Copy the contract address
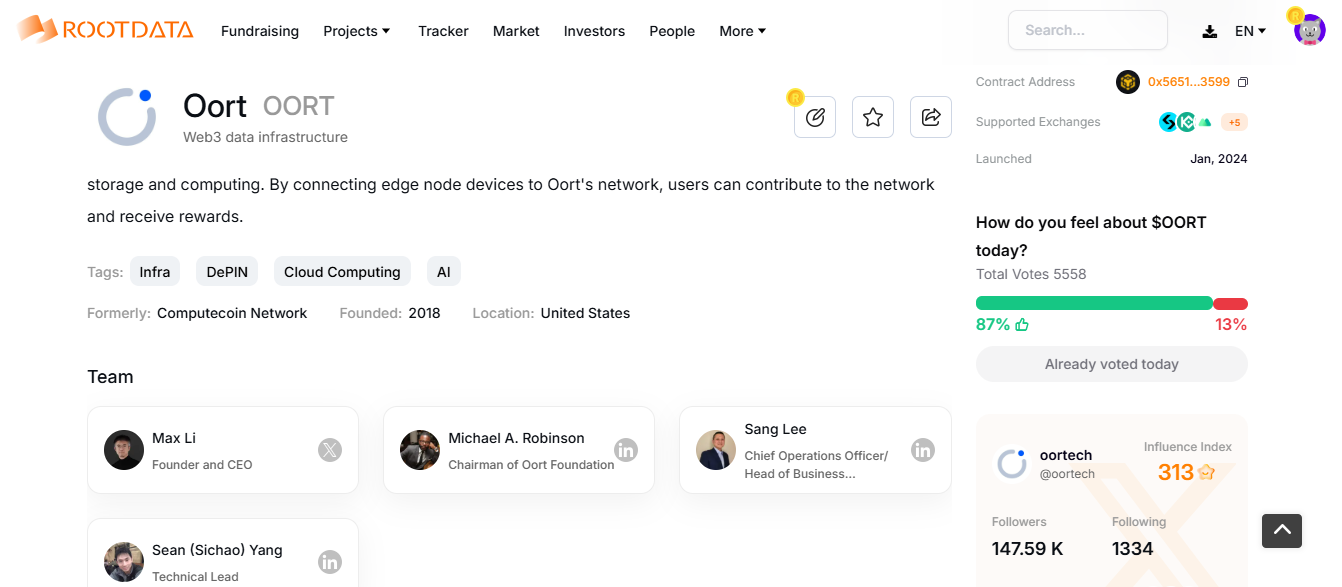The image size is (1342, 587). pyautogui.click(x=1243, y=82)
